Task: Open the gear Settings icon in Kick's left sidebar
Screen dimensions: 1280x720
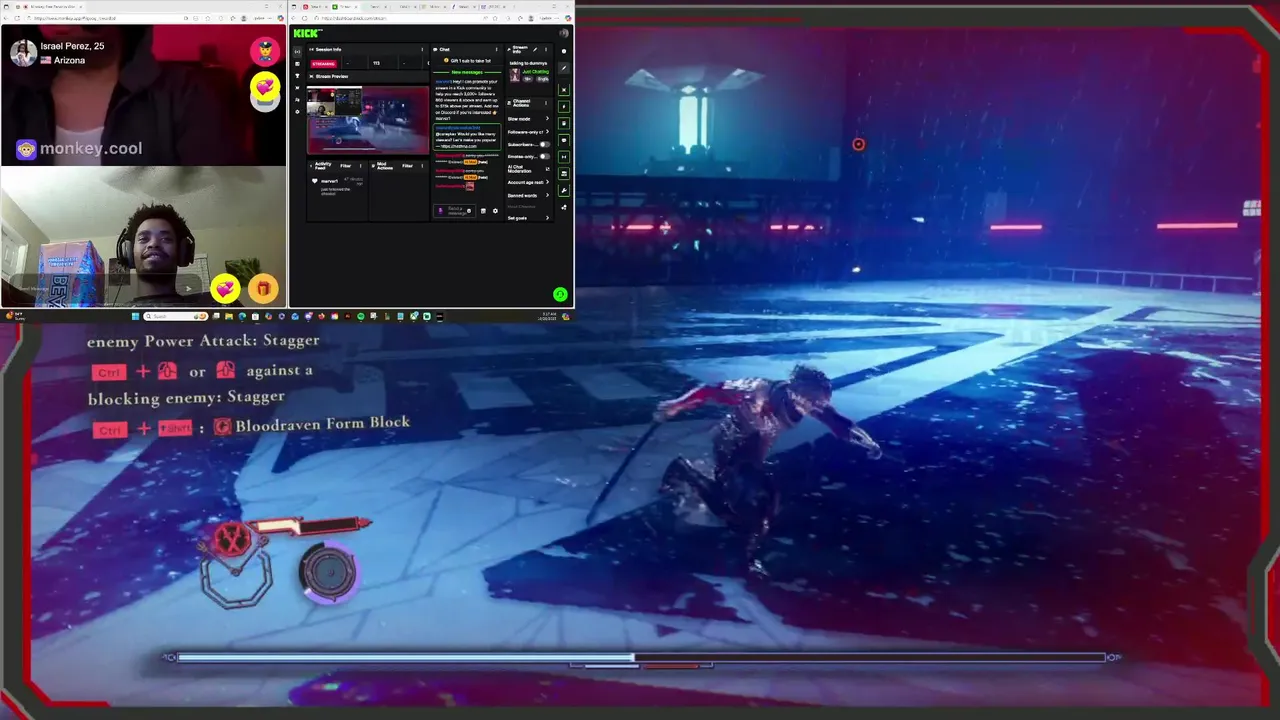Action: click(x=297, y=111)
